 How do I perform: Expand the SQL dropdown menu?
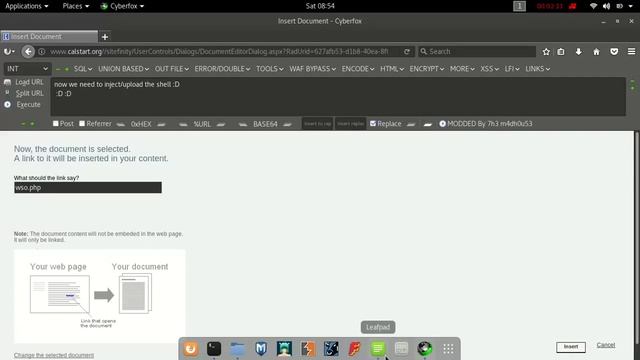(x=83, y=69)
